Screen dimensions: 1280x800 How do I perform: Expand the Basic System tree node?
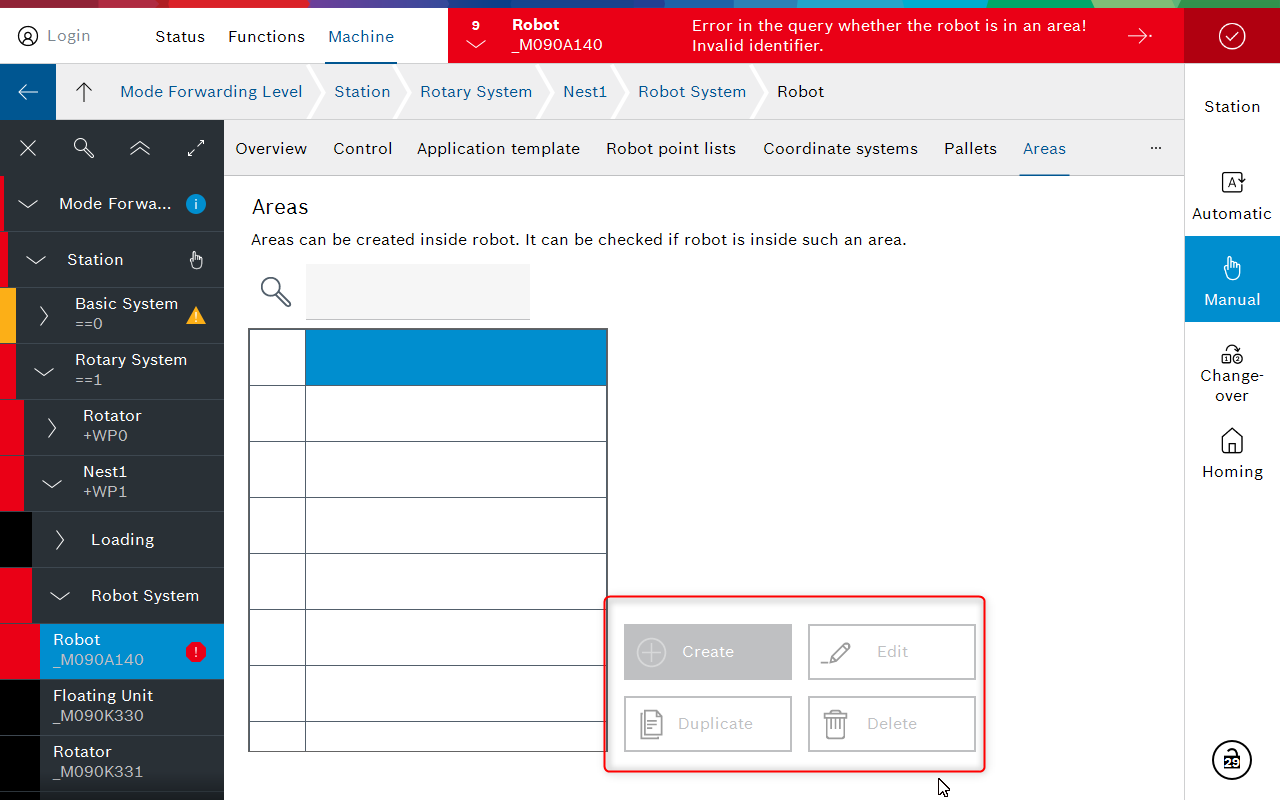pos(44,316)
